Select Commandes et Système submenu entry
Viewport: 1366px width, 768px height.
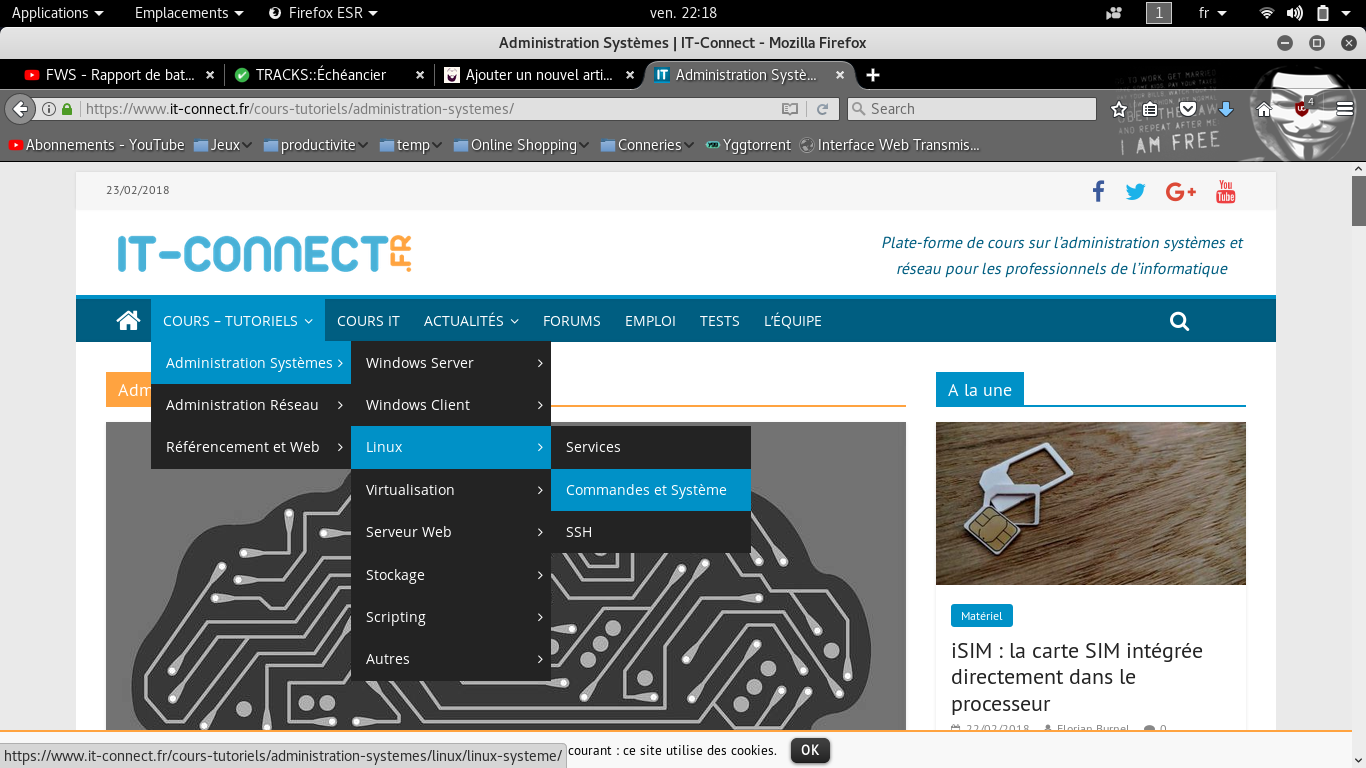[651, 490]
